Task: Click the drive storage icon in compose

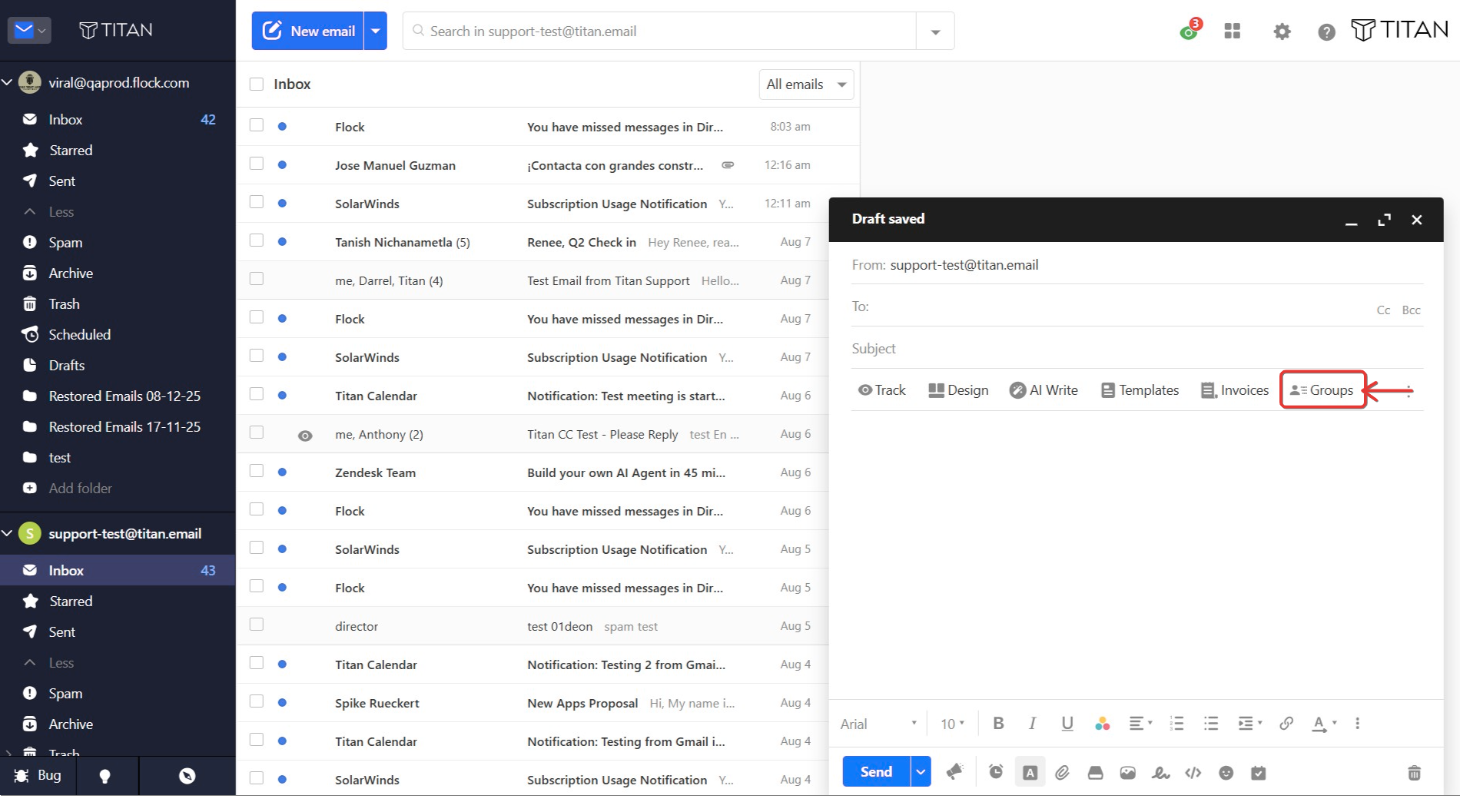Action: coord(1096,772)
